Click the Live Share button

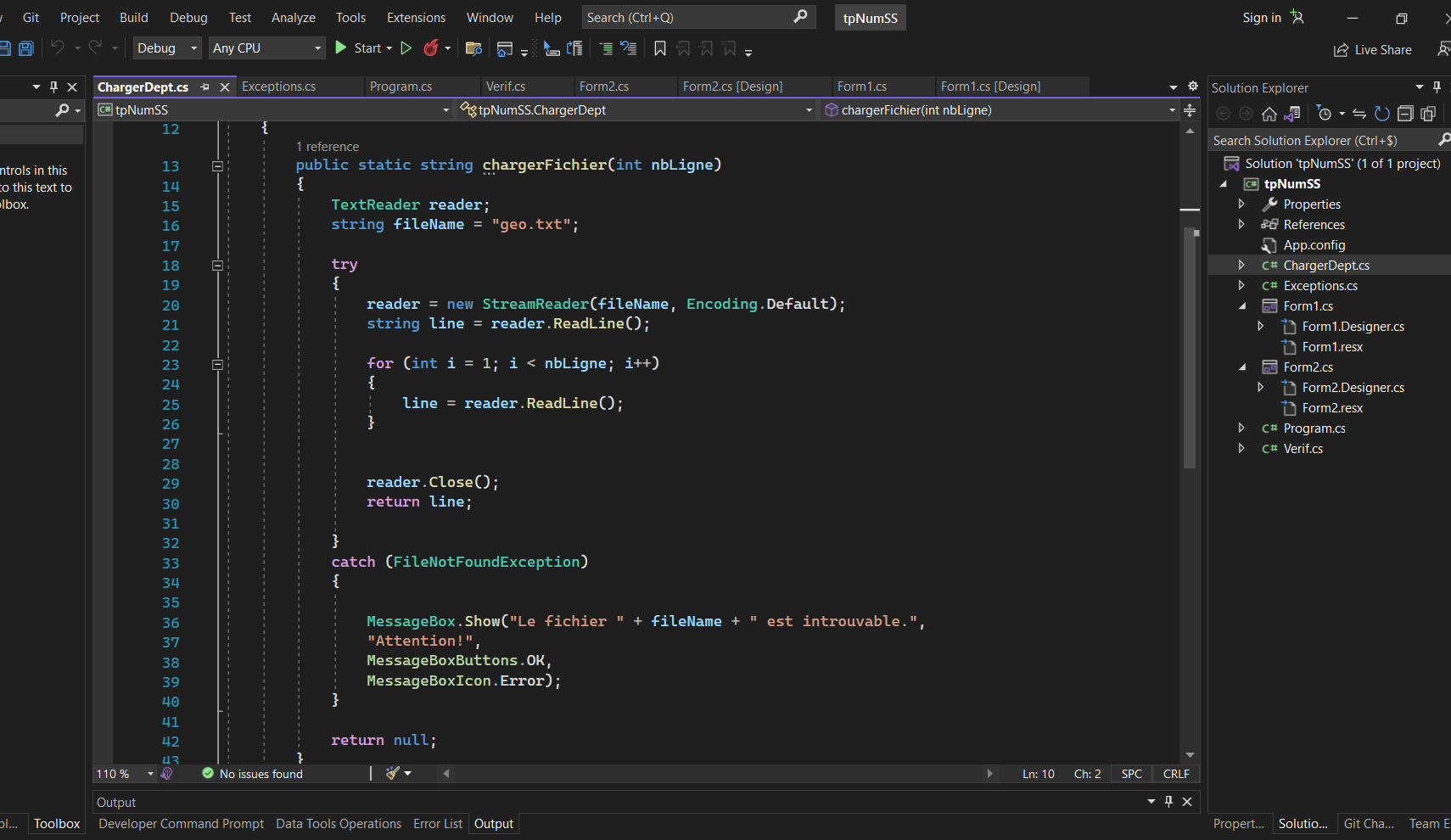pyautogui.click(x=1373, y=50)
